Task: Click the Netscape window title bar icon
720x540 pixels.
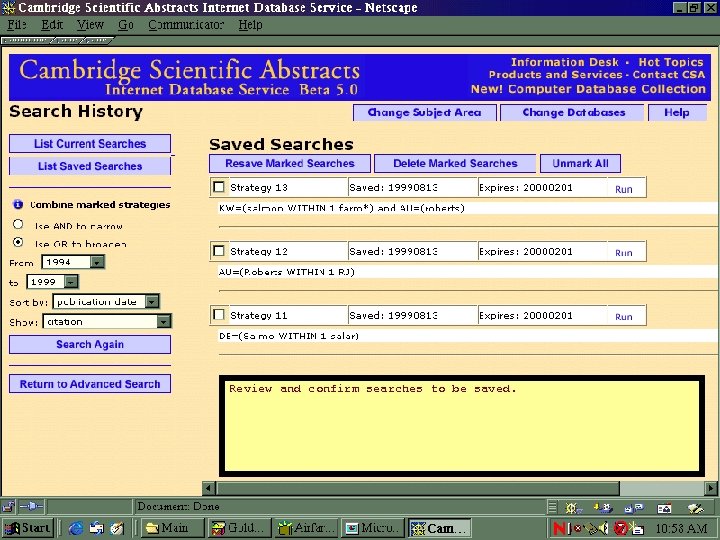Action: coord(8,8)
